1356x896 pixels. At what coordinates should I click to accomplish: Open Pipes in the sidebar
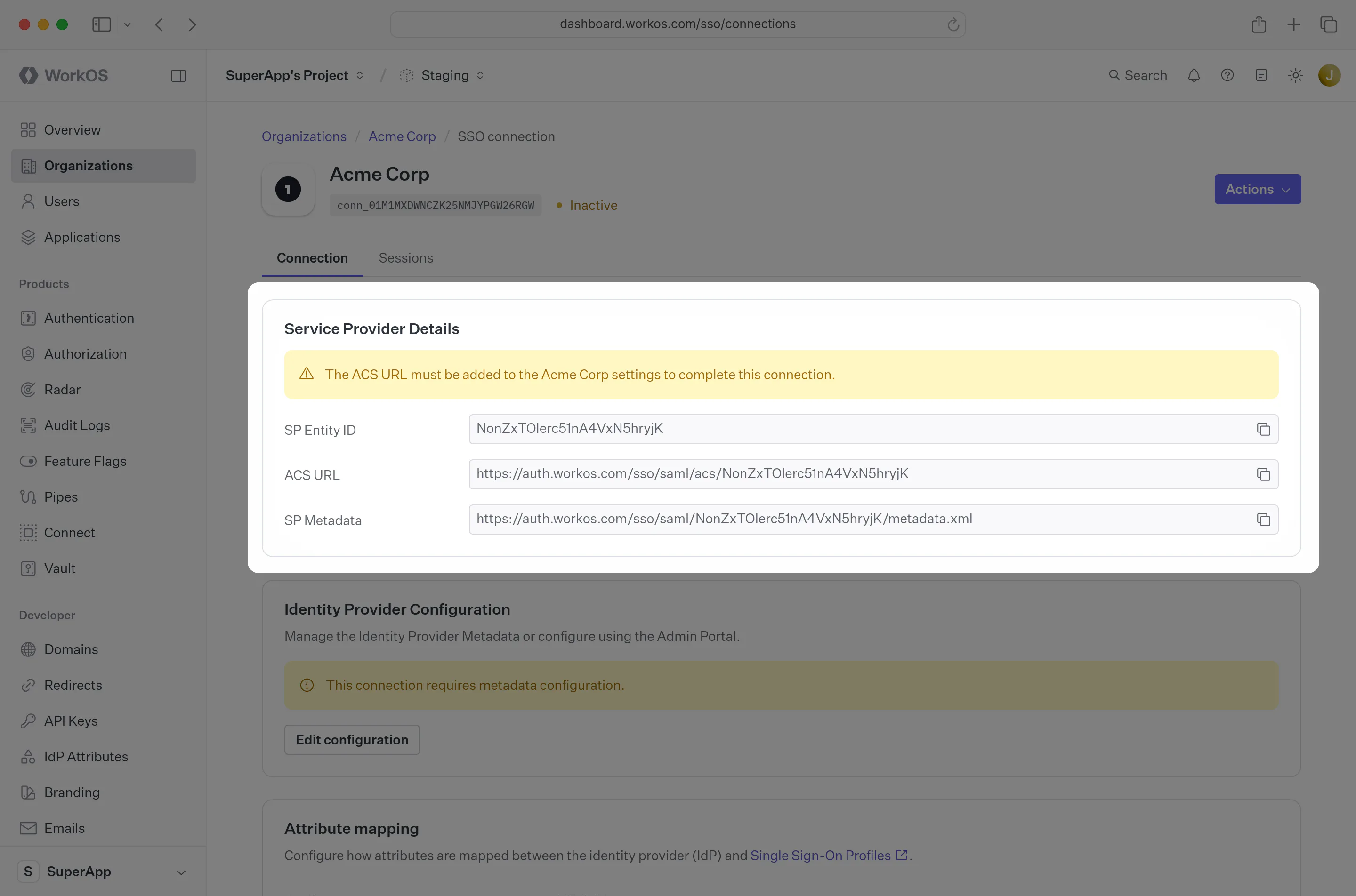pyautogui.click(x=104, y=496)
